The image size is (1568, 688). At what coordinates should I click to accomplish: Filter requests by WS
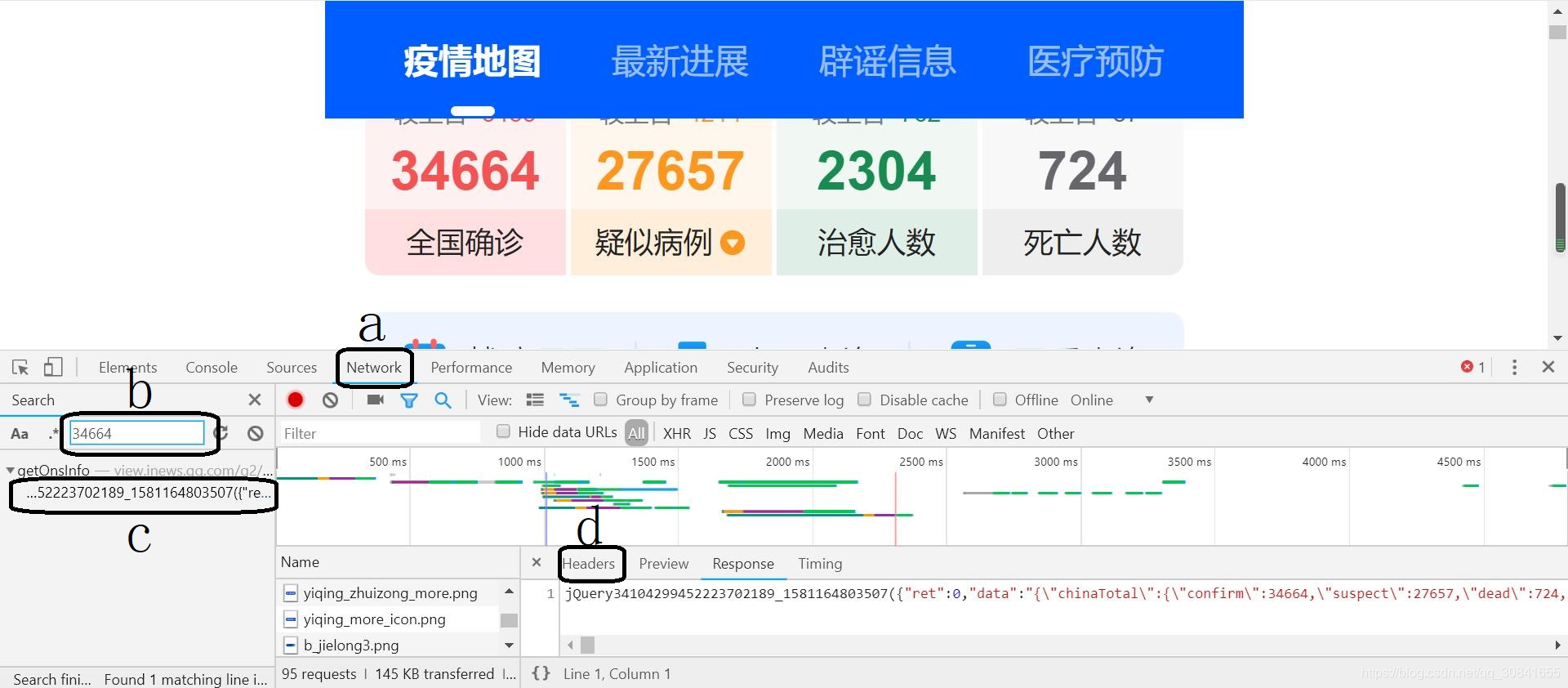coord(946,434)
